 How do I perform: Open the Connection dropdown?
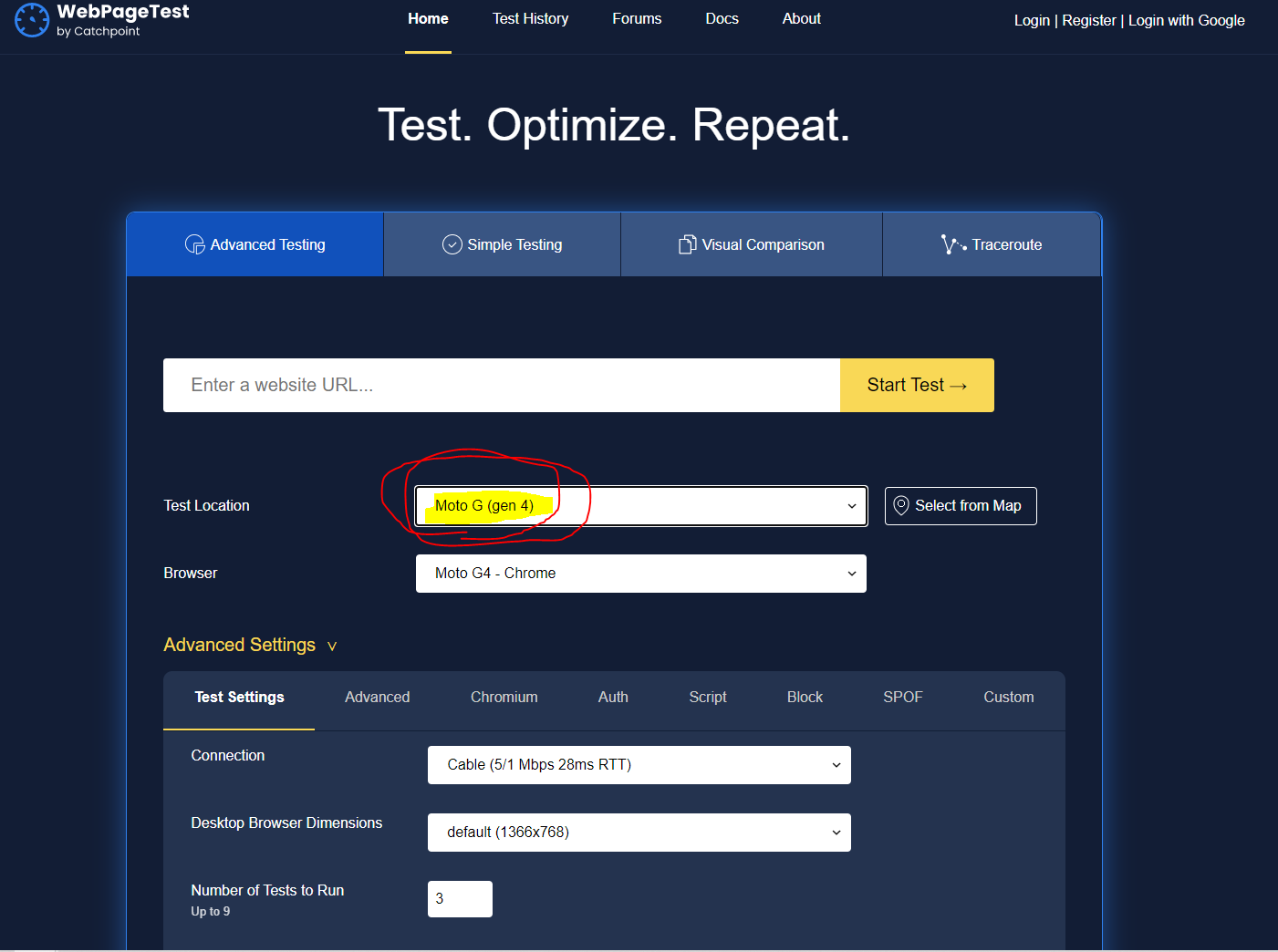pyautogui.click(x=639, y=765)
